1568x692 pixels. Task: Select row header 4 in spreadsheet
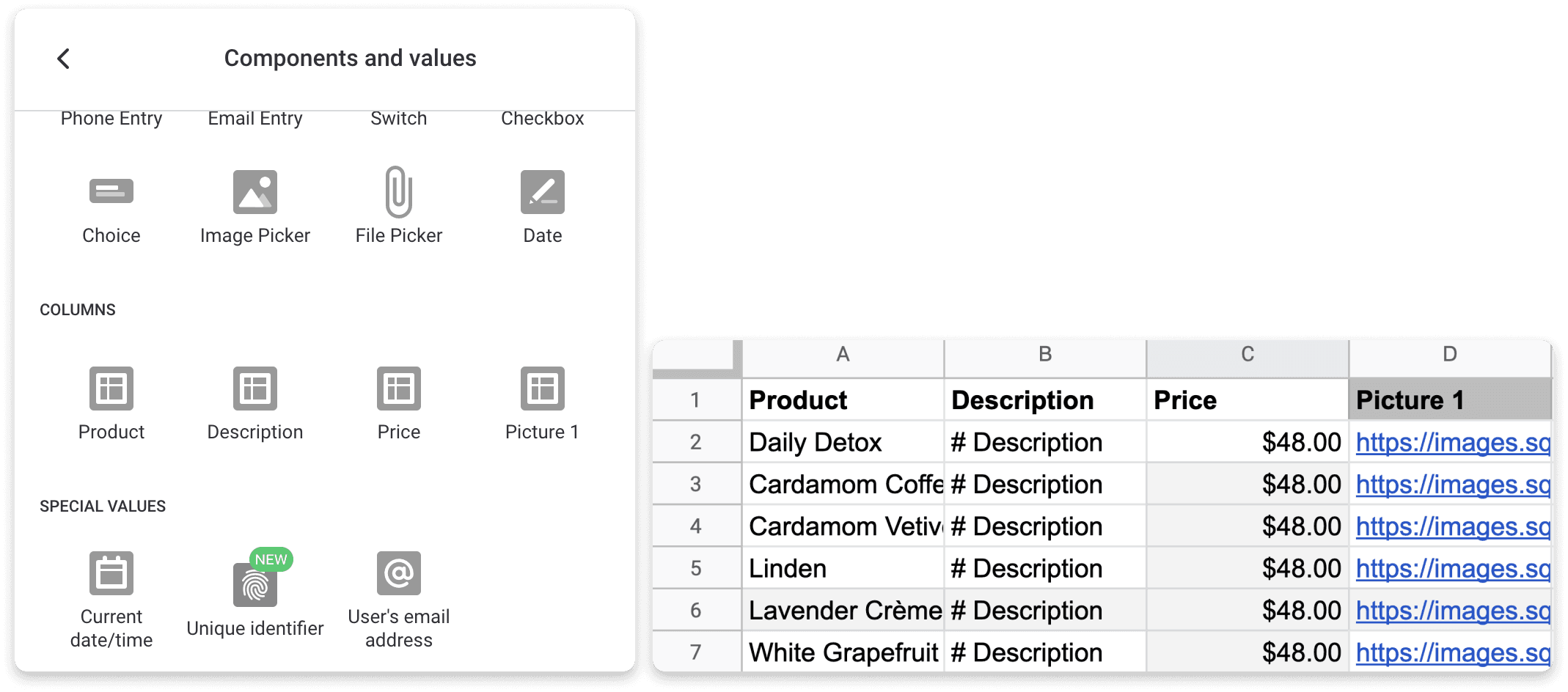click(696, 526)
